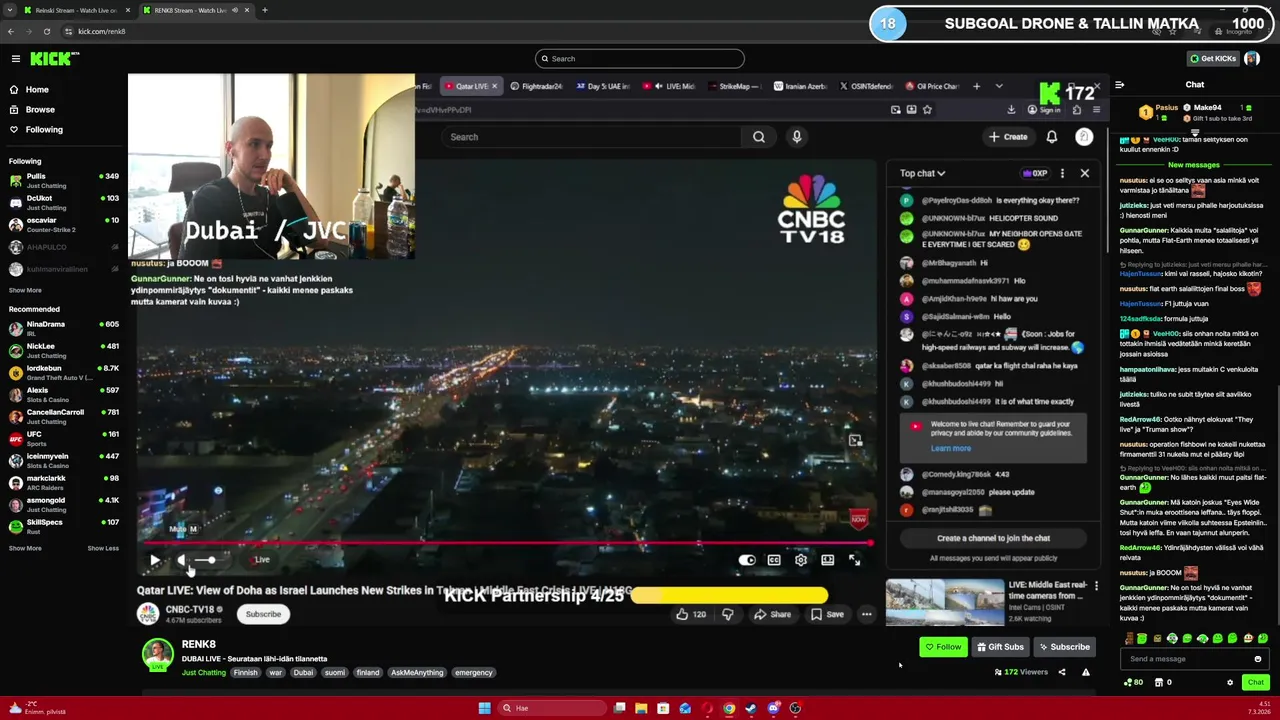Image resolution: width=1280 pixels, height=720 pixels.
Task: Open the user profile avatar menu
Action: click(1252, 59)
